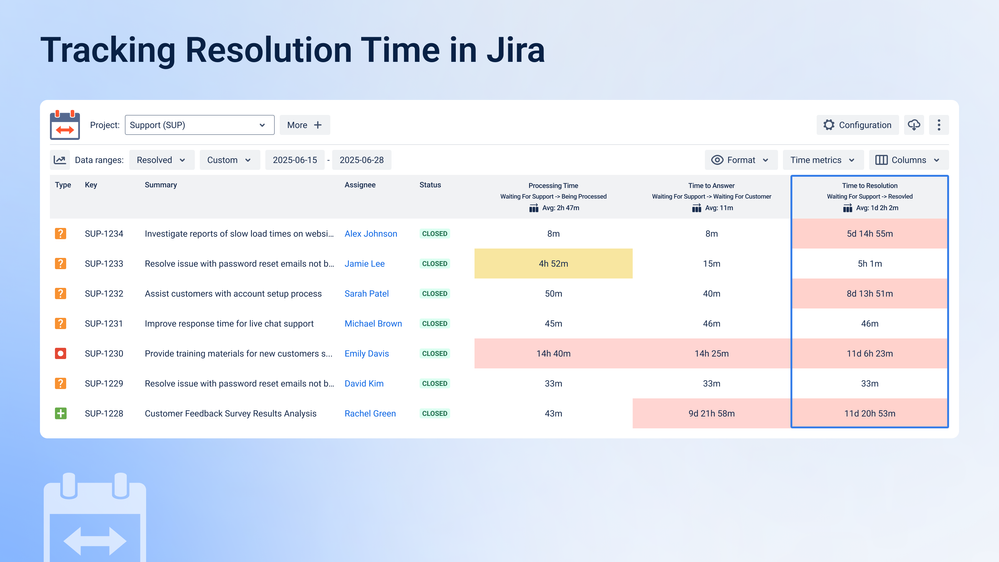Image resolution: width=999 pixels, height=562 pixels.
Task: Open the Time metrics dropdown
Action: pyautogui.click(x=823, y=160)
